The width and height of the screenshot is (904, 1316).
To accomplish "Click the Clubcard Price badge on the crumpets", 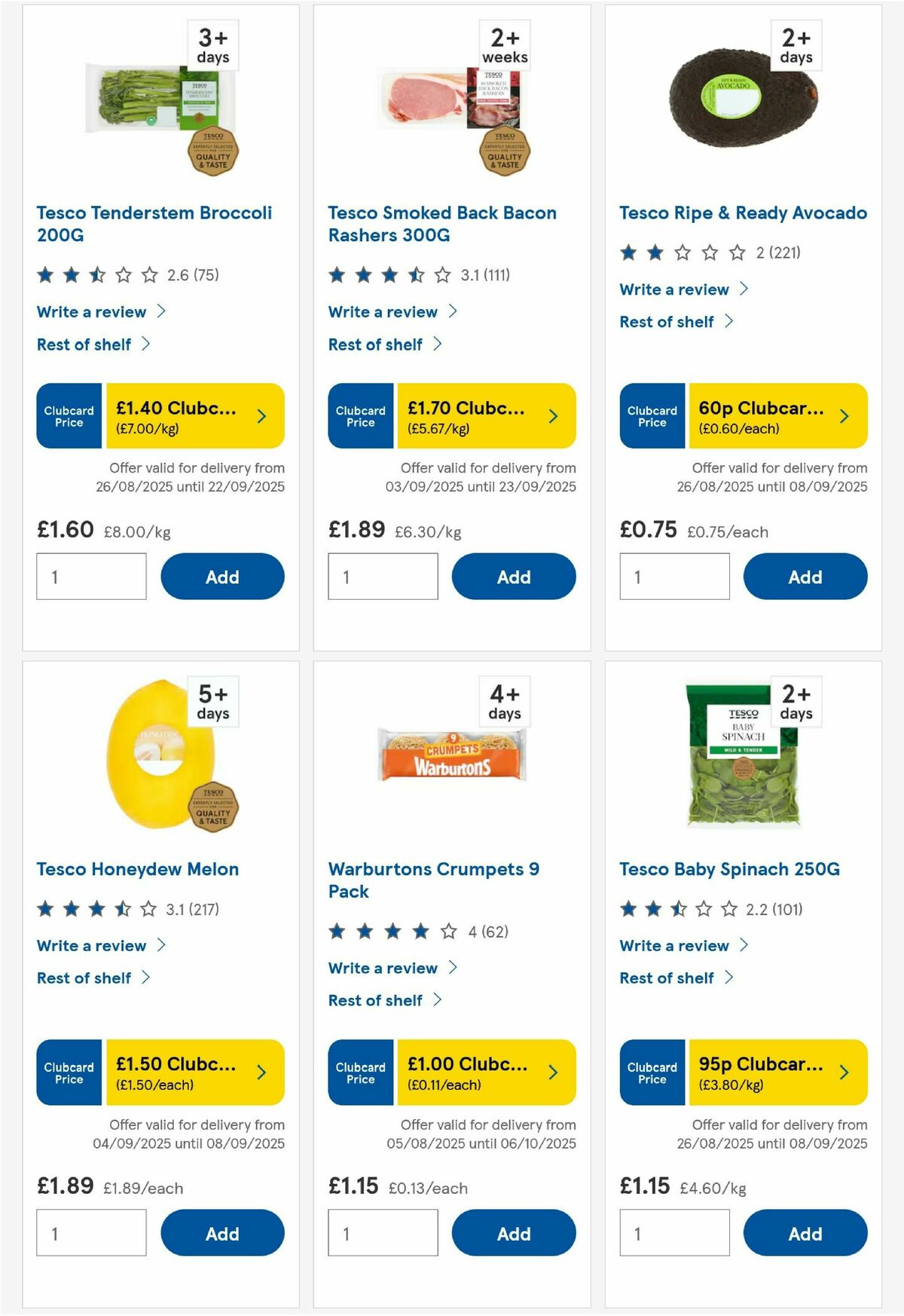I will point(360,1071).
